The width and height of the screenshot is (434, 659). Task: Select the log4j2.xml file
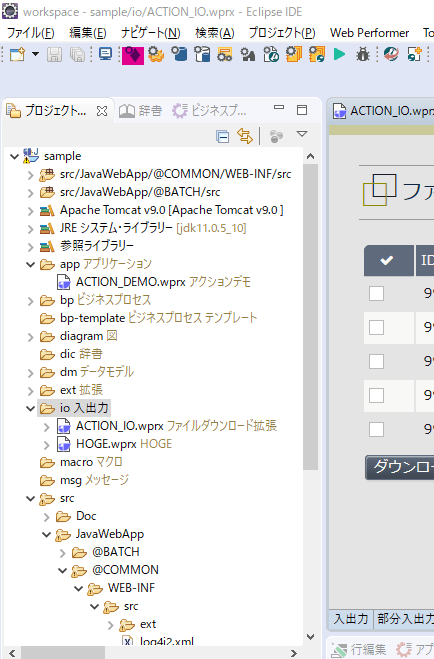point(158,641)
